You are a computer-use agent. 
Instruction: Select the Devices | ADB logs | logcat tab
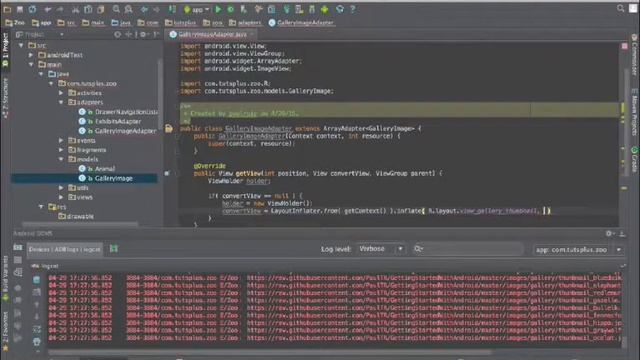[x=64, y=249]
